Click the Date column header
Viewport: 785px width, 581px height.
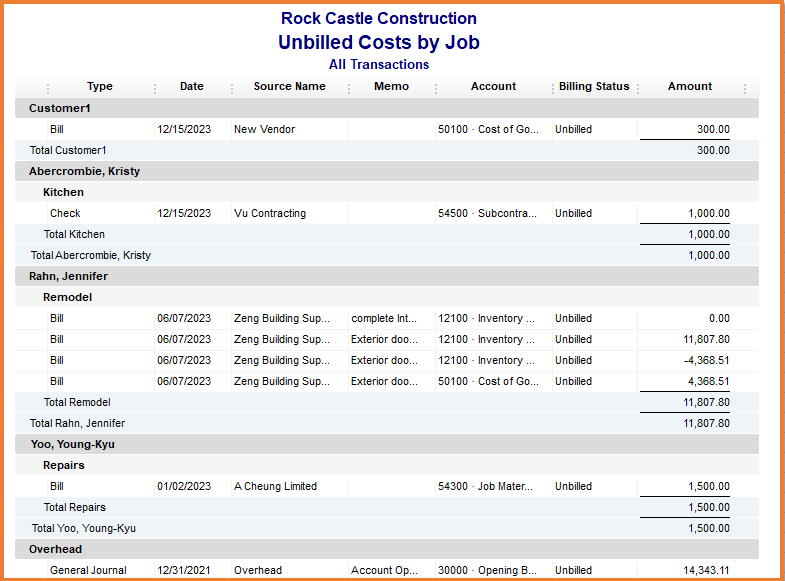point(192,86)
